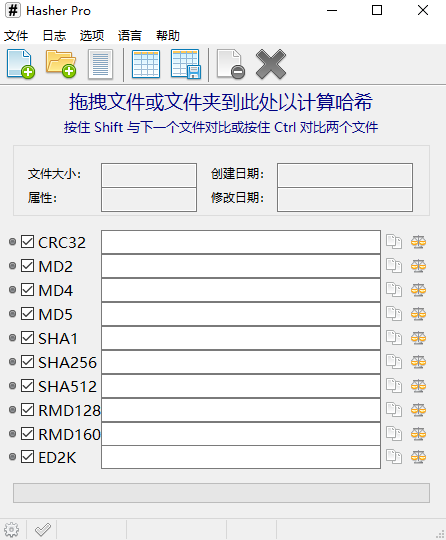The height and width of the screenshot is (540, 446).
Task: Uncheck the RMD160 checkbox
Action: point(27,434)
